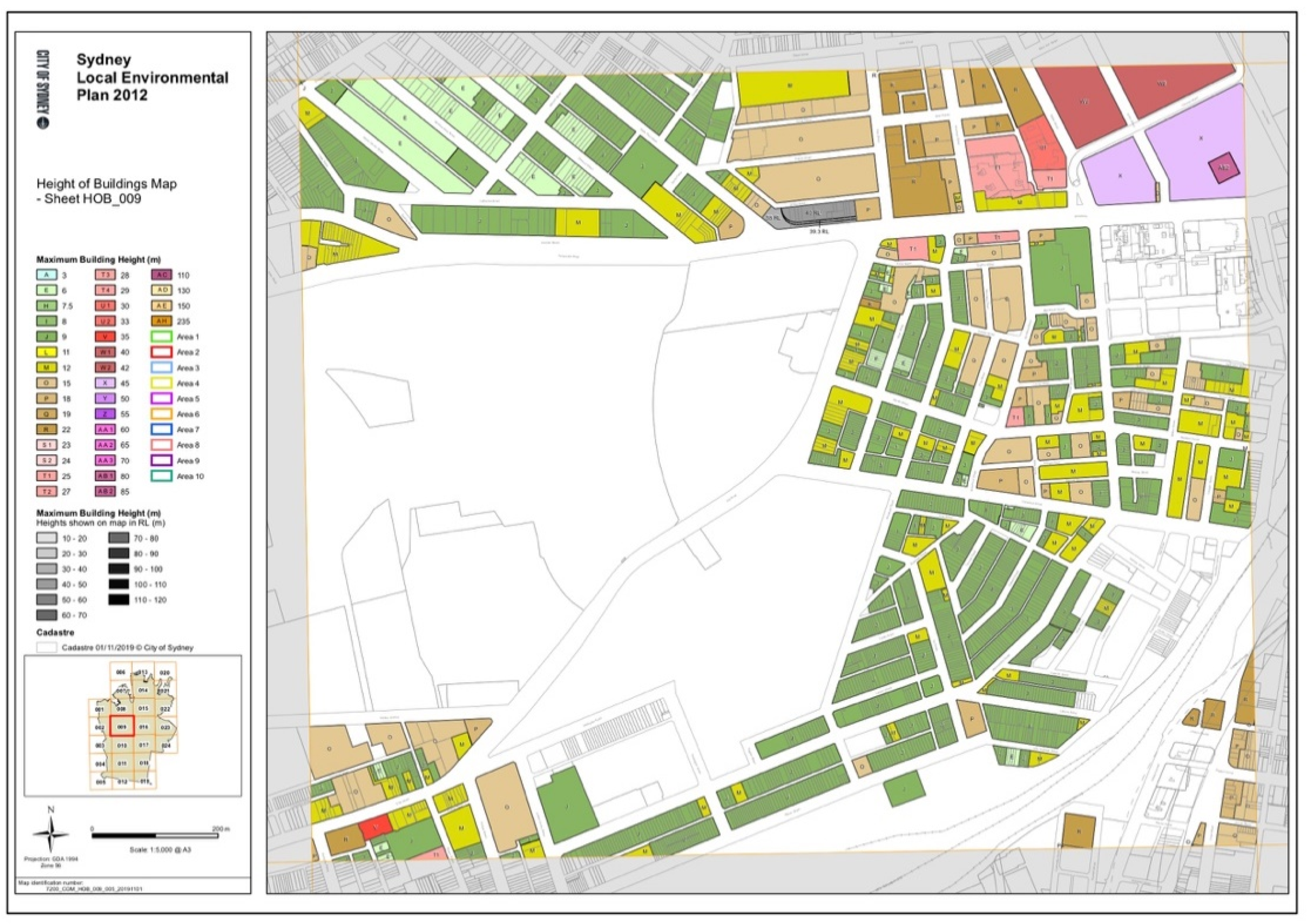Click the City of Sydney logo
Image resolution: width=1307 pixels, height=924 pixels.
43,89
